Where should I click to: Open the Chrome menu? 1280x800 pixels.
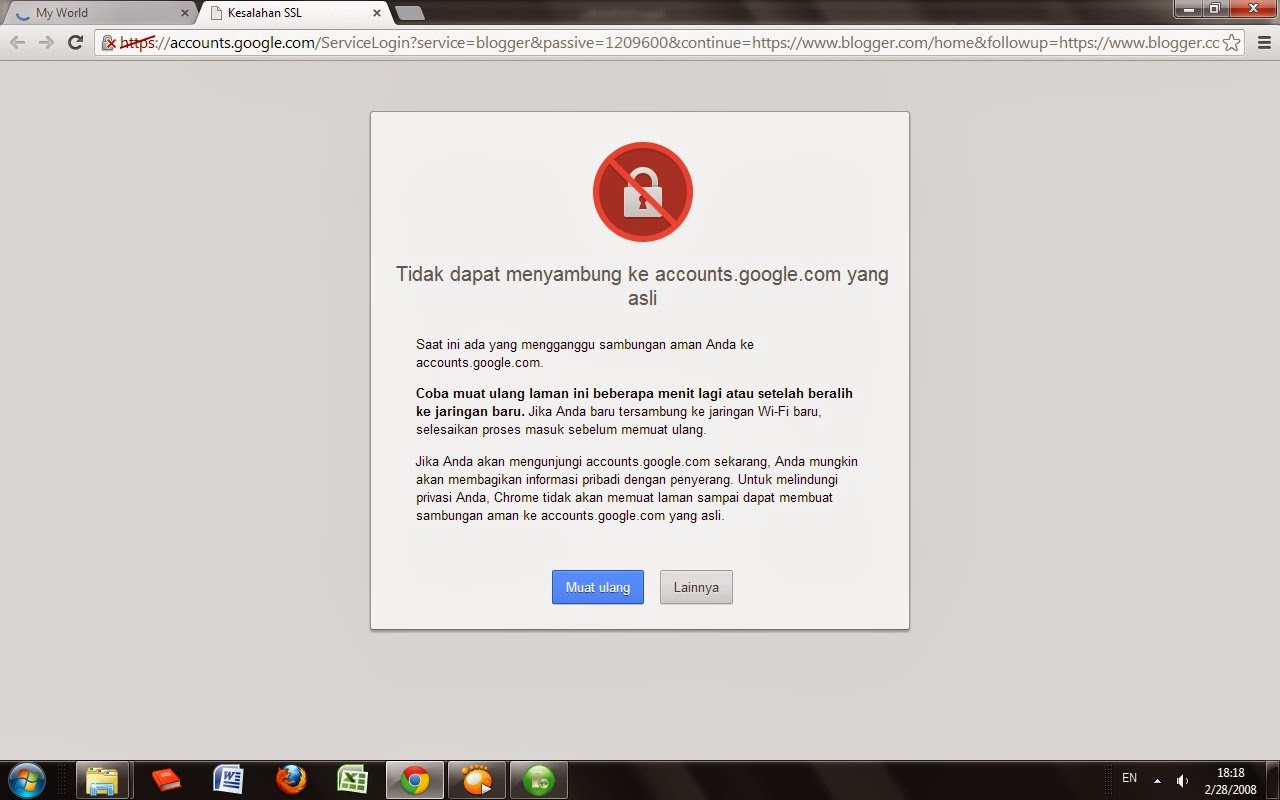pyautogui.click(x=1262, y=42)
